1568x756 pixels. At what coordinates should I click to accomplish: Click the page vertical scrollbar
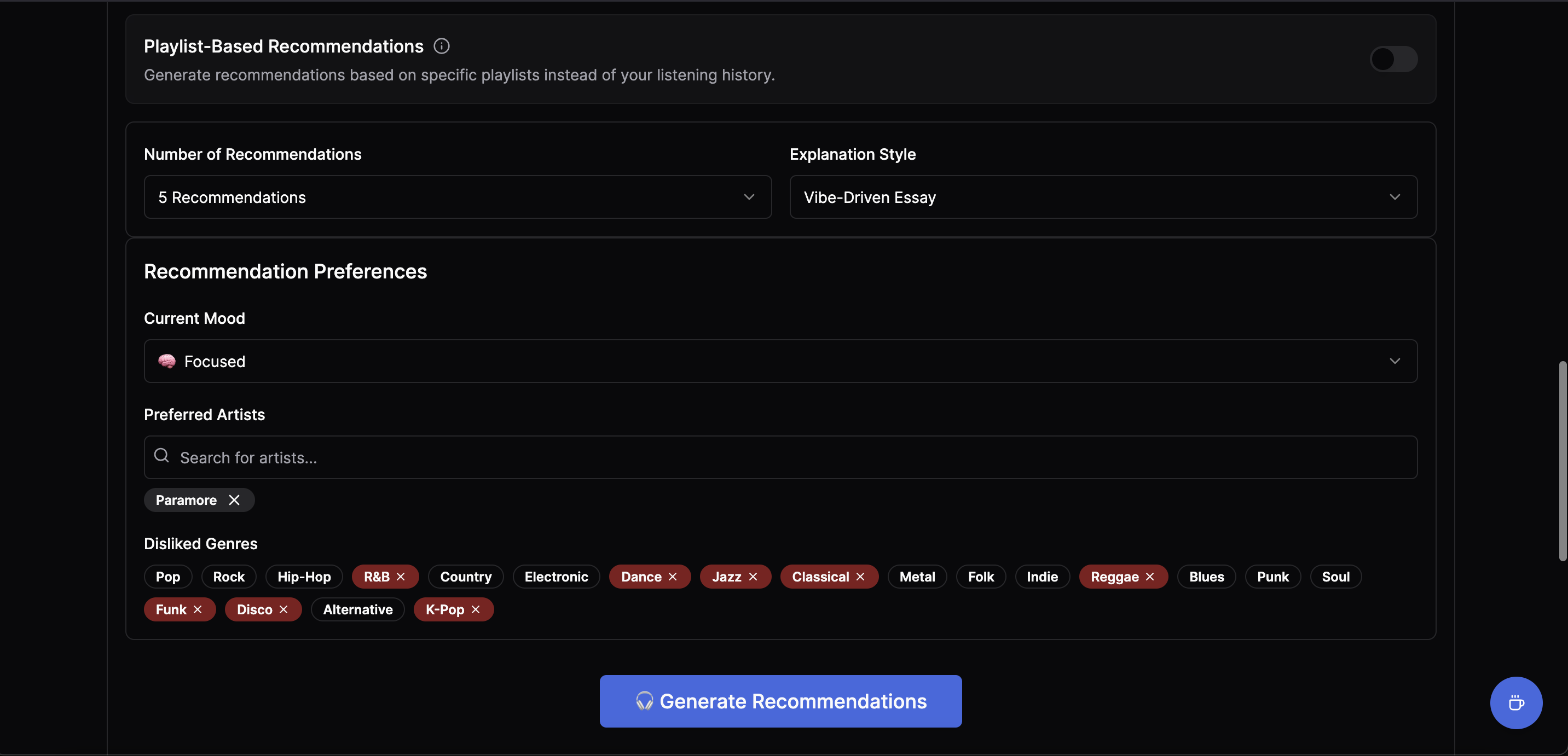pyautogui.click(x=1562, y=461)
